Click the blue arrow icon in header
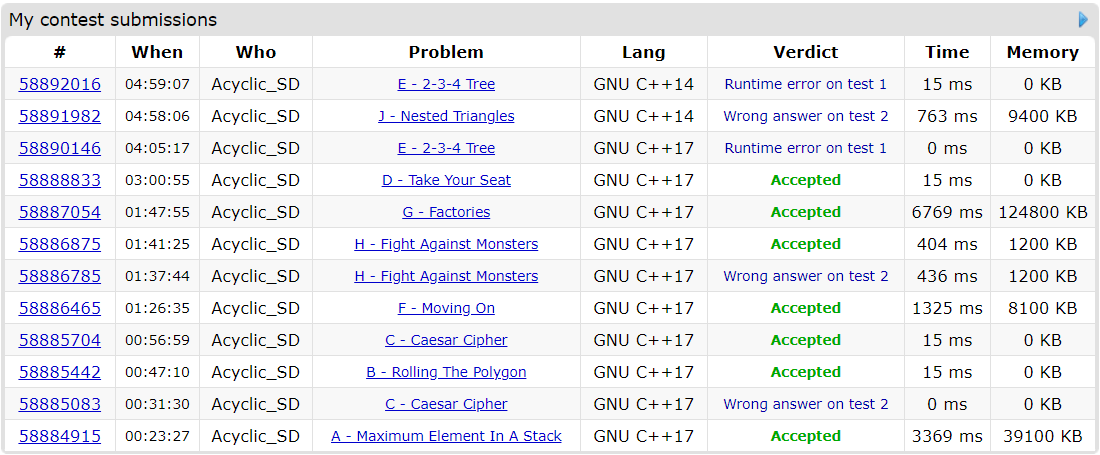Image resolution: width=1100 pixels, height=455 pixels. click(1083, 20)
